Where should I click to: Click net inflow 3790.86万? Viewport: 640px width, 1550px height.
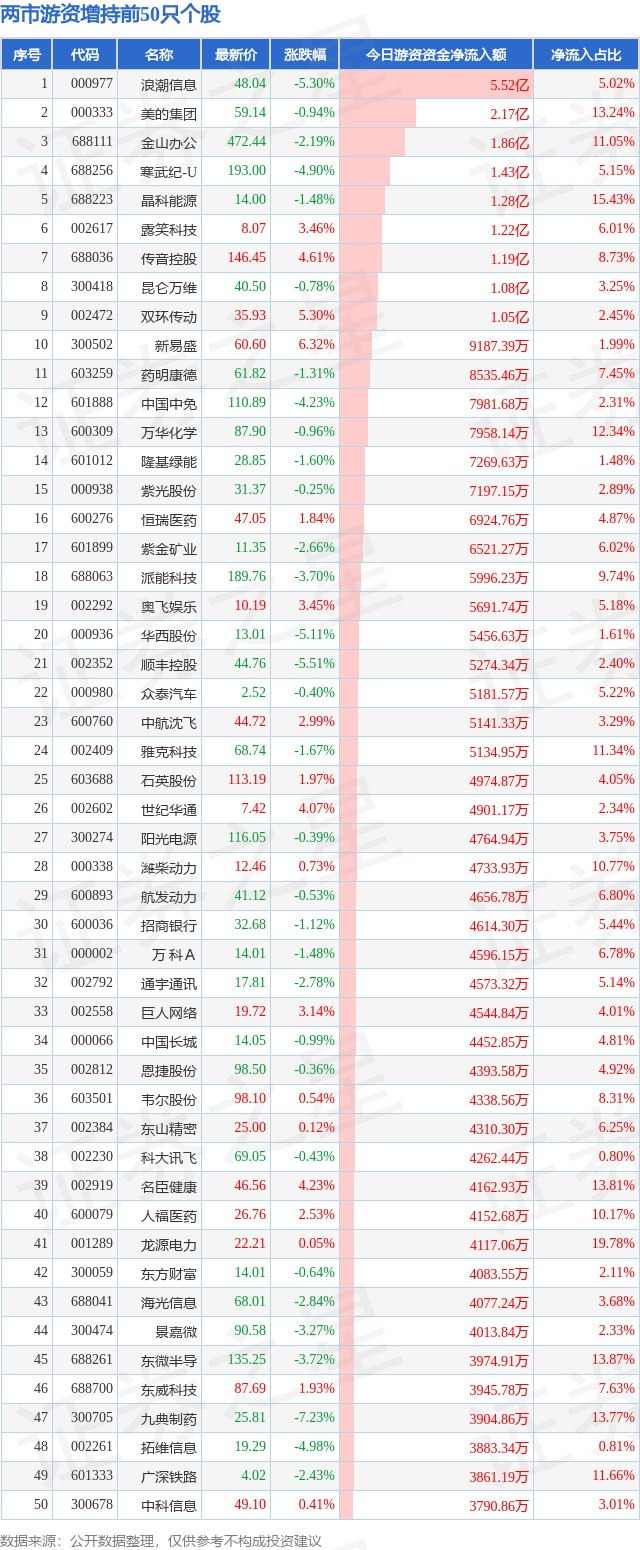(497, 1506)
